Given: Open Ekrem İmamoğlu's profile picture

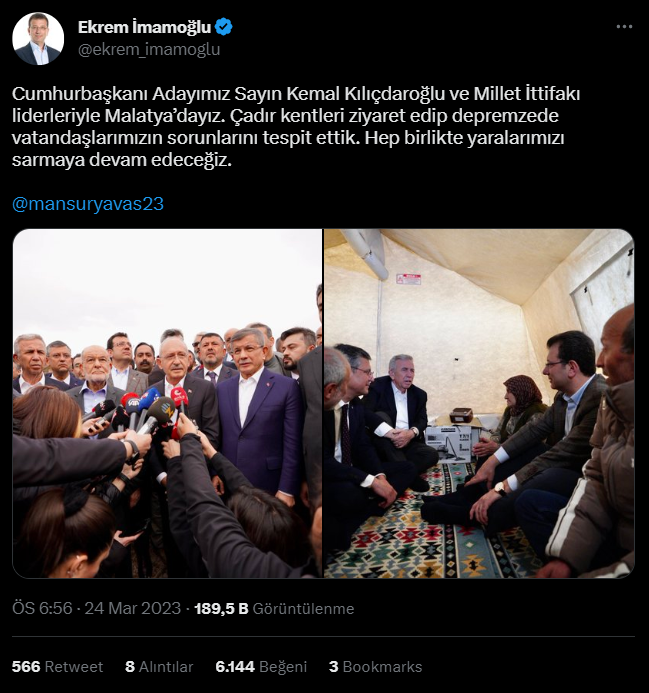Looking at the screenshot, I should [x=38, y=38].
